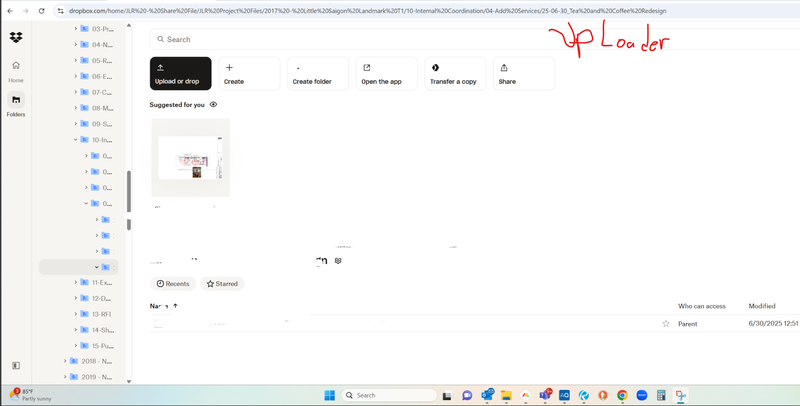Click Transfer a copy button

point(455,73)
